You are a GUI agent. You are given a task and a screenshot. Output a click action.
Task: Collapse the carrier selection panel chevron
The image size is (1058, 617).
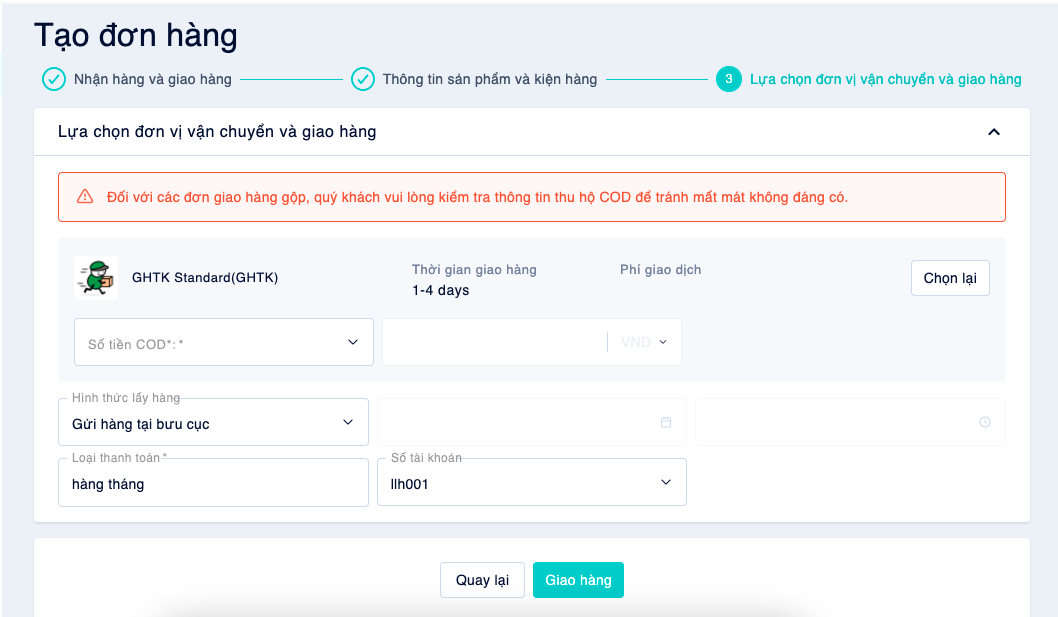[994, 132]
